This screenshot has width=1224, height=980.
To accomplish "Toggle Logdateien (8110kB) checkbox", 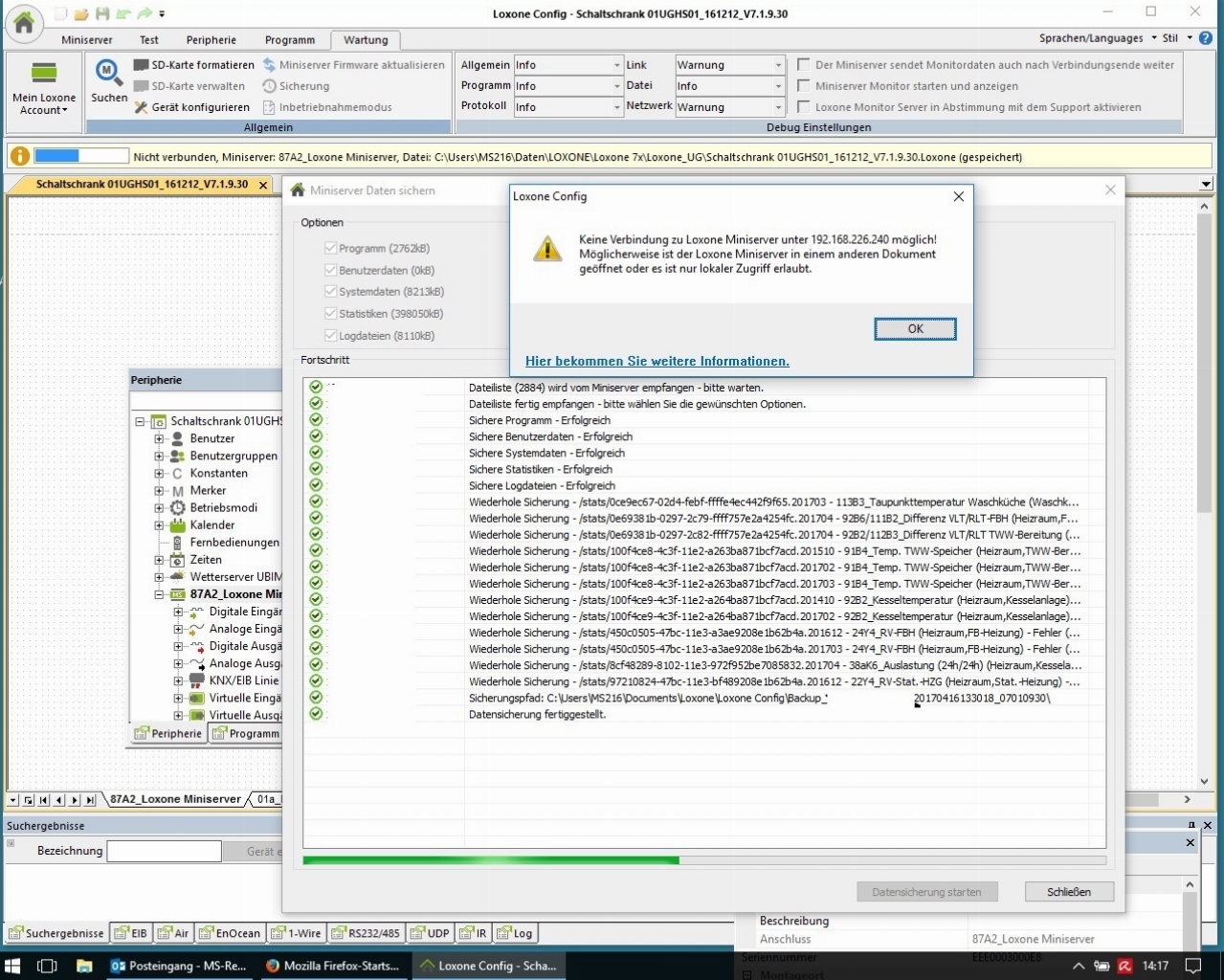I will click(x=331, y=335).
